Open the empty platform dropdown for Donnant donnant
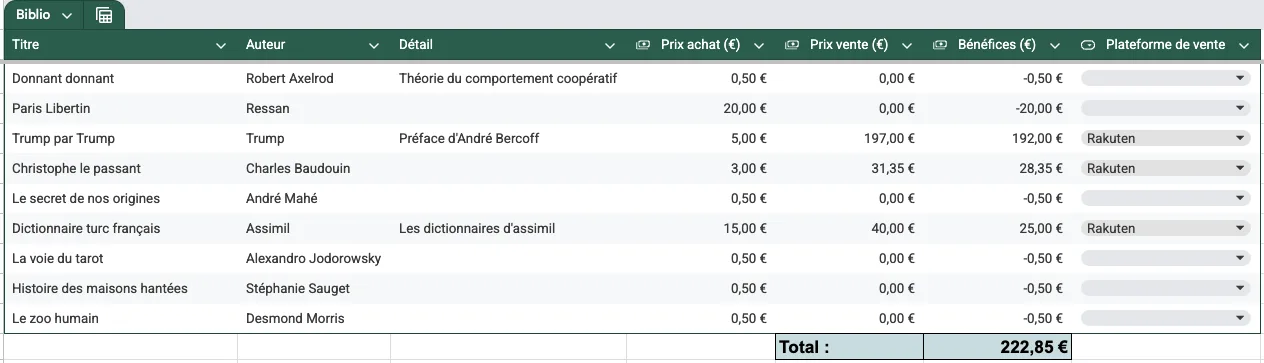The width and height of the screenshot is (1264, 363). pyautogui.click(x=1166, y=79)
